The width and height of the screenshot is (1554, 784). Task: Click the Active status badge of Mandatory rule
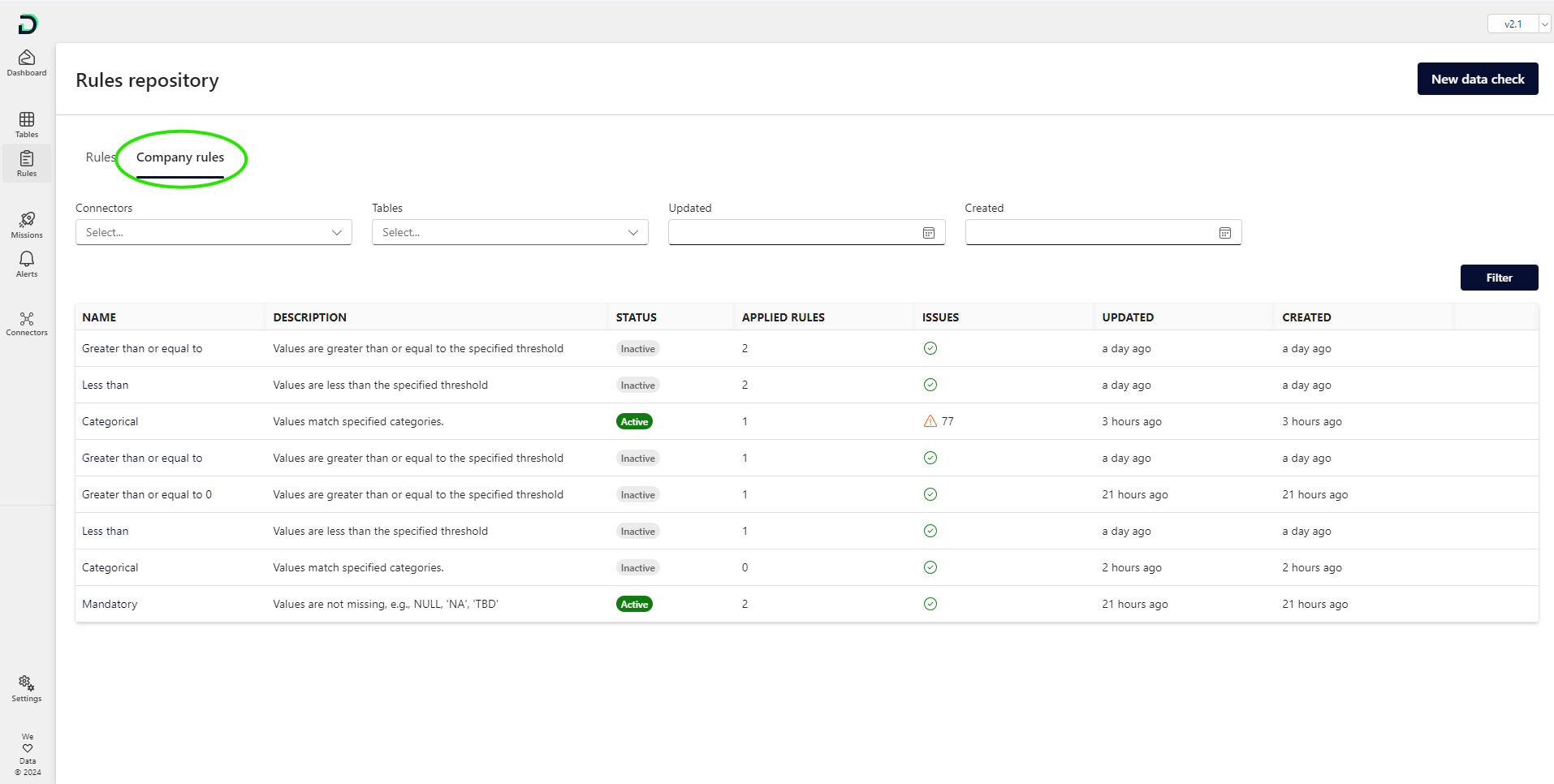point(634,605)
